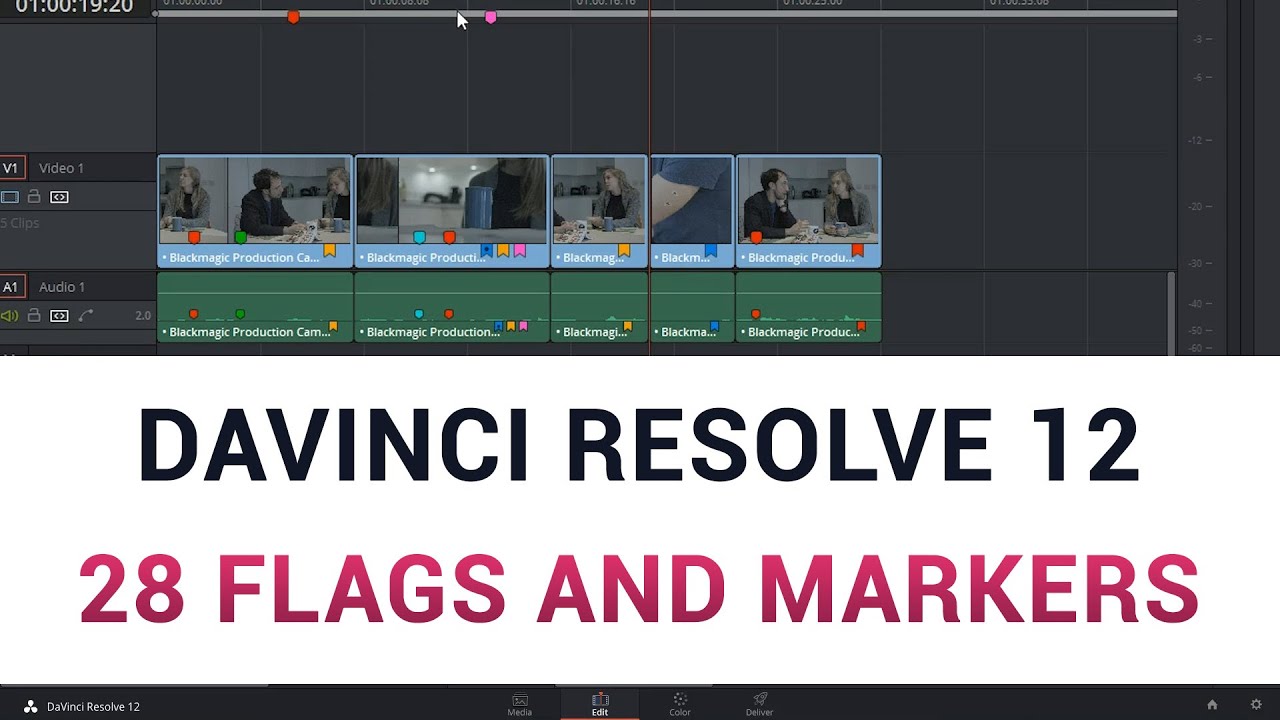Viewport: 1280px width, 720px height.
Task: Click the red marker on the timeline ruler
Action: 293,18
